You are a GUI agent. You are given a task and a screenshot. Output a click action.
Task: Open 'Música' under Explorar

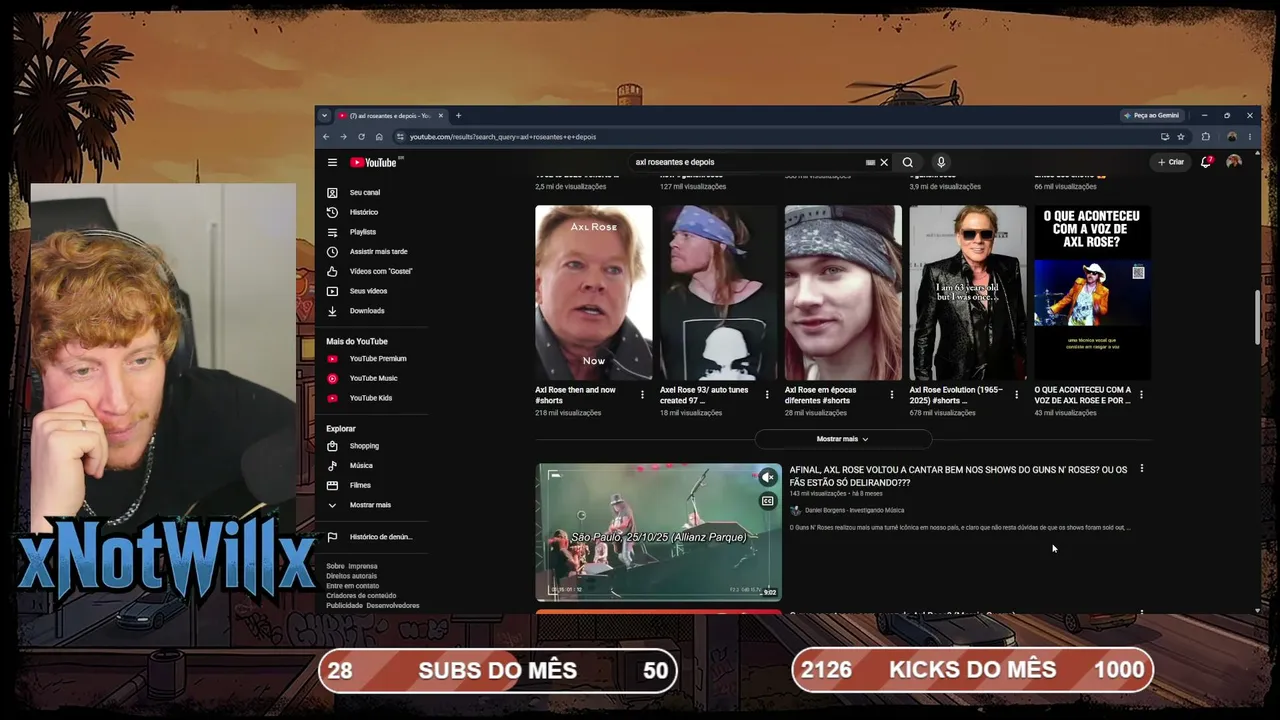[361, 465]
